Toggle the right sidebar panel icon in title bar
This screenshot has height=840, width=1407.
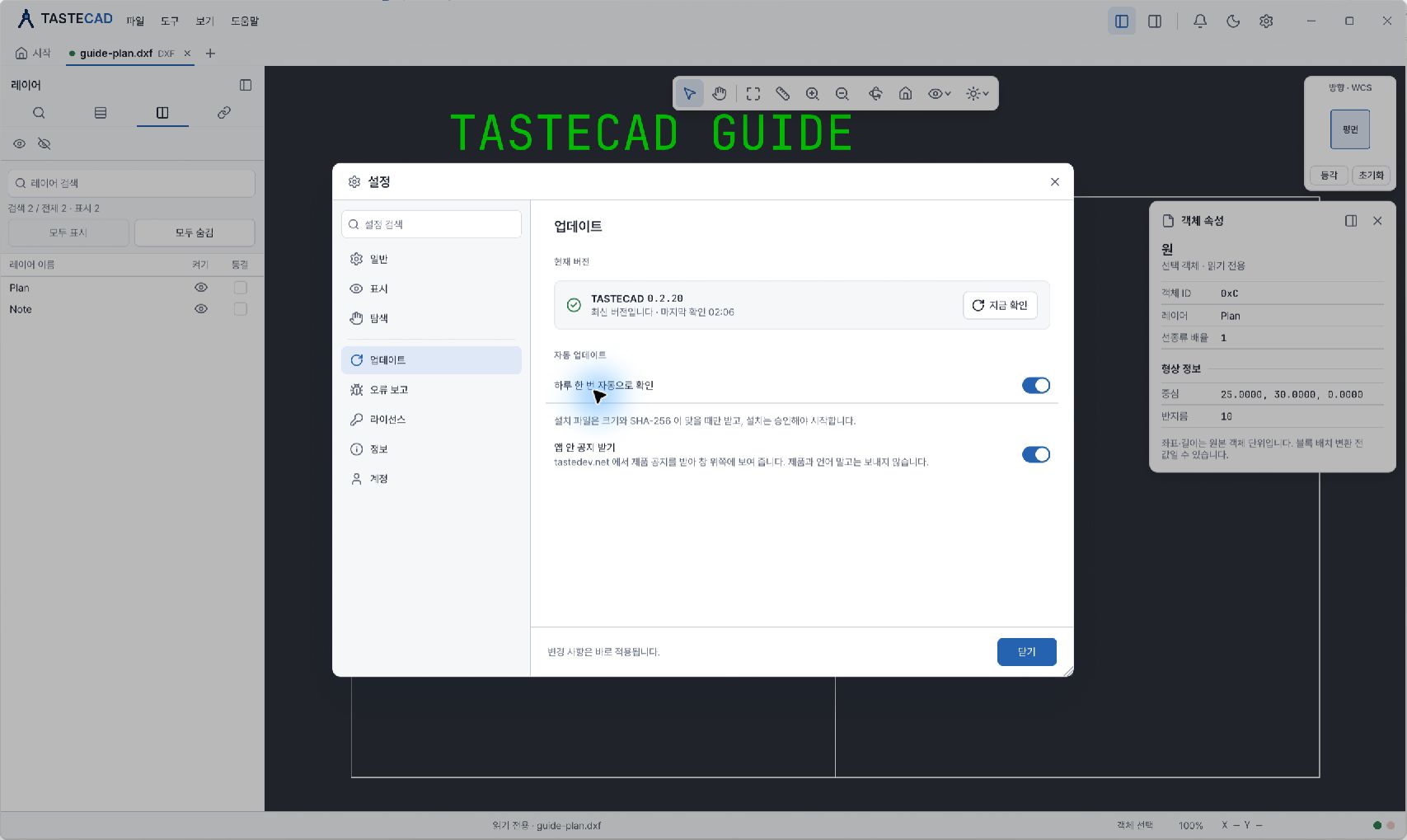pyautogui.click(x=1155, y=21)
